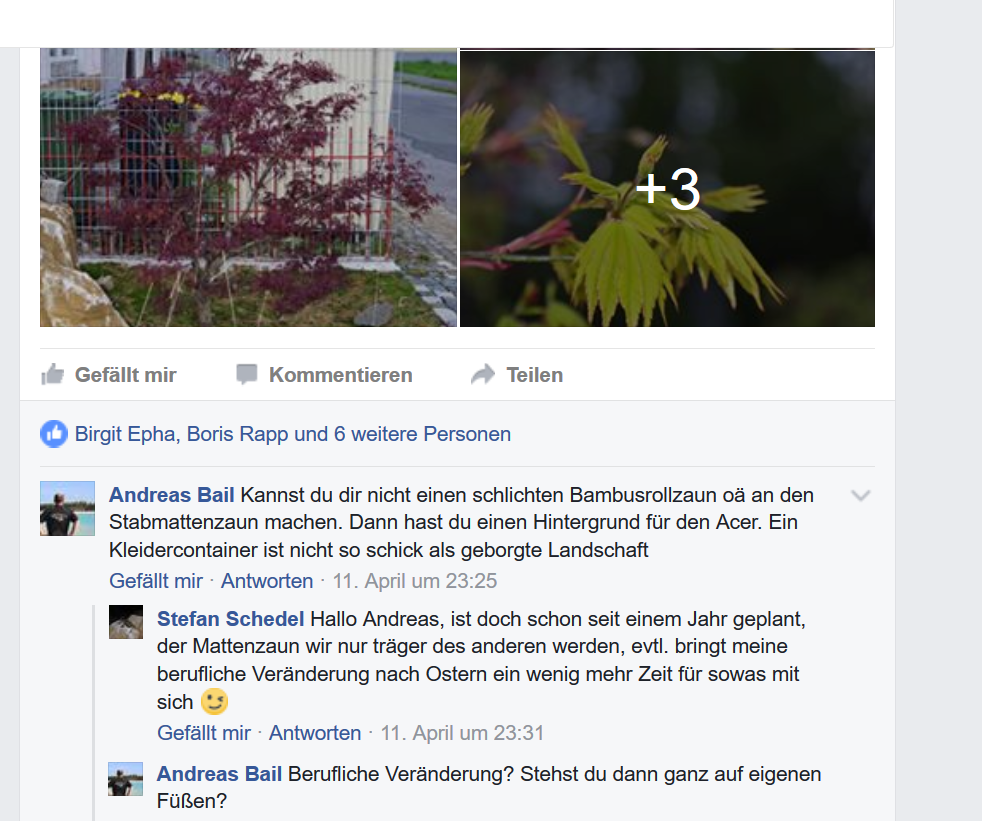Open the +3 additional photos thumbnail
Screen dimensions: 982x821
[668, 187]
